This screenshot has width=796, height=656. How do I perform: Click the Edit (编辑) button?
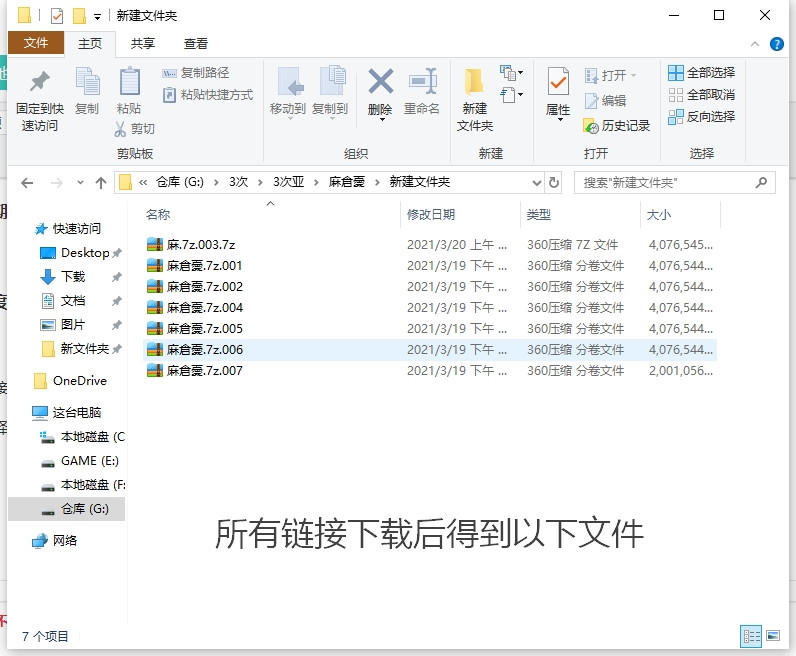pos(606,101)
